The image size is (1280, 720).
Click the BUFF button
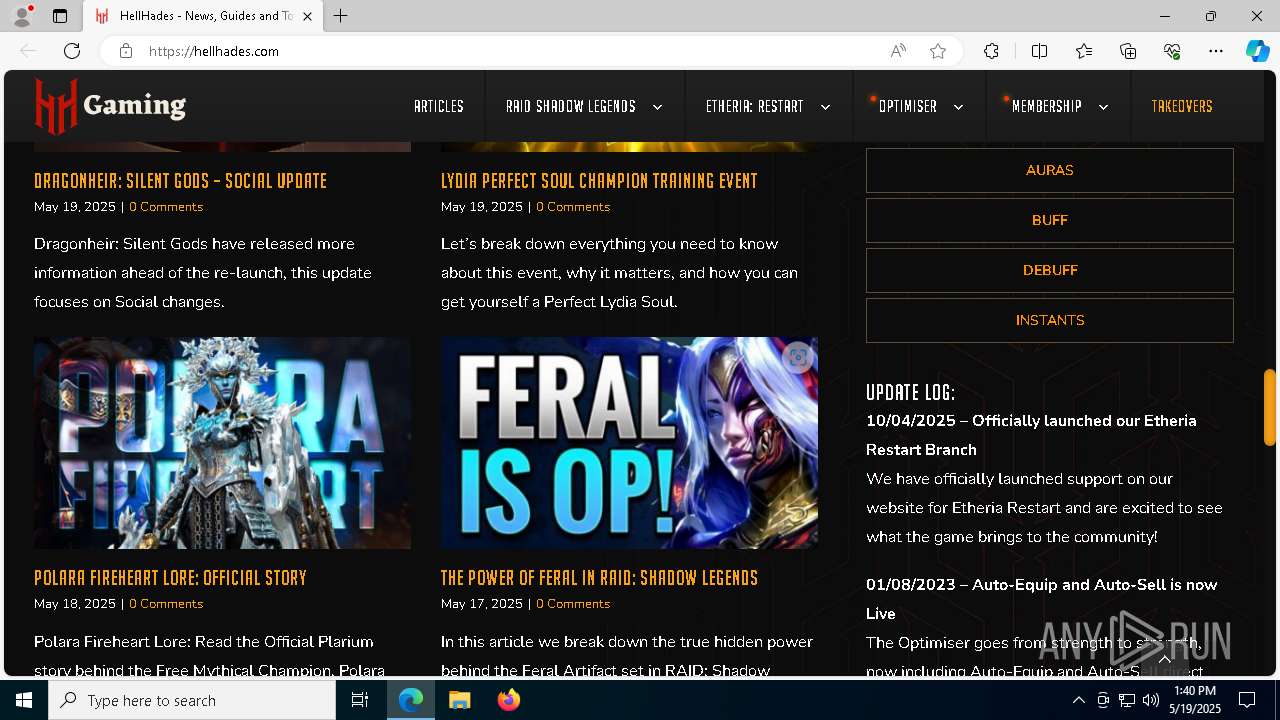[x=1050, y=220]
